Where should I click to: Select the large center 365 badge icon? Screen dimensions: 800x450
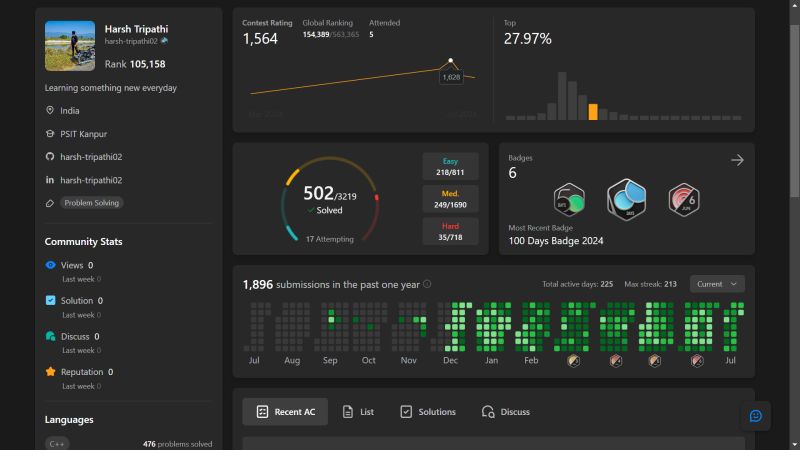[627, 199]
